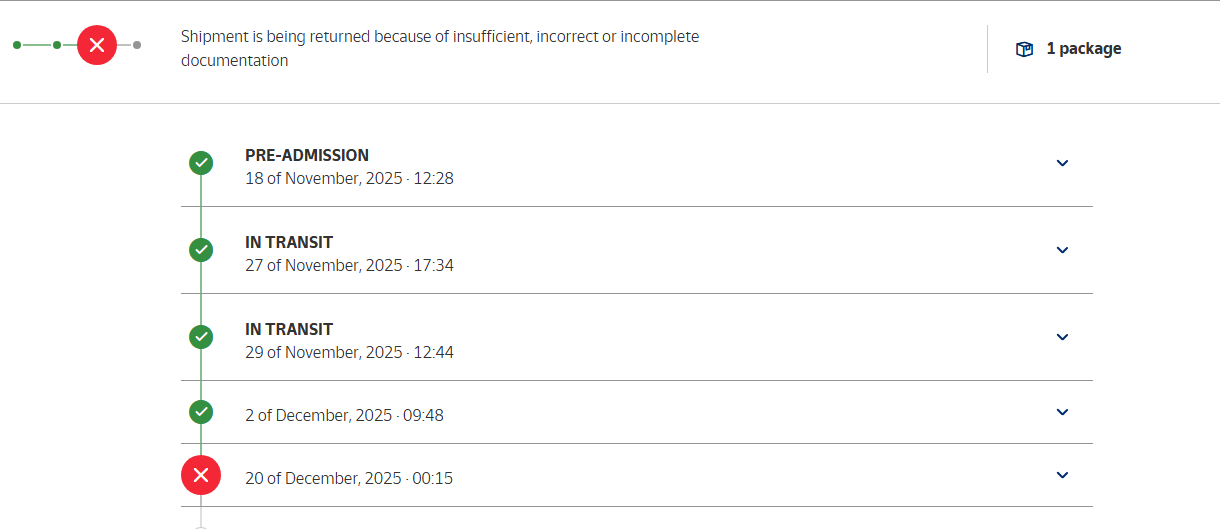Click the green checkmark beside PRE-ADMISSION
This screenshot has width=1220, height=529.
pyautogui.click(x=201, y=162)
